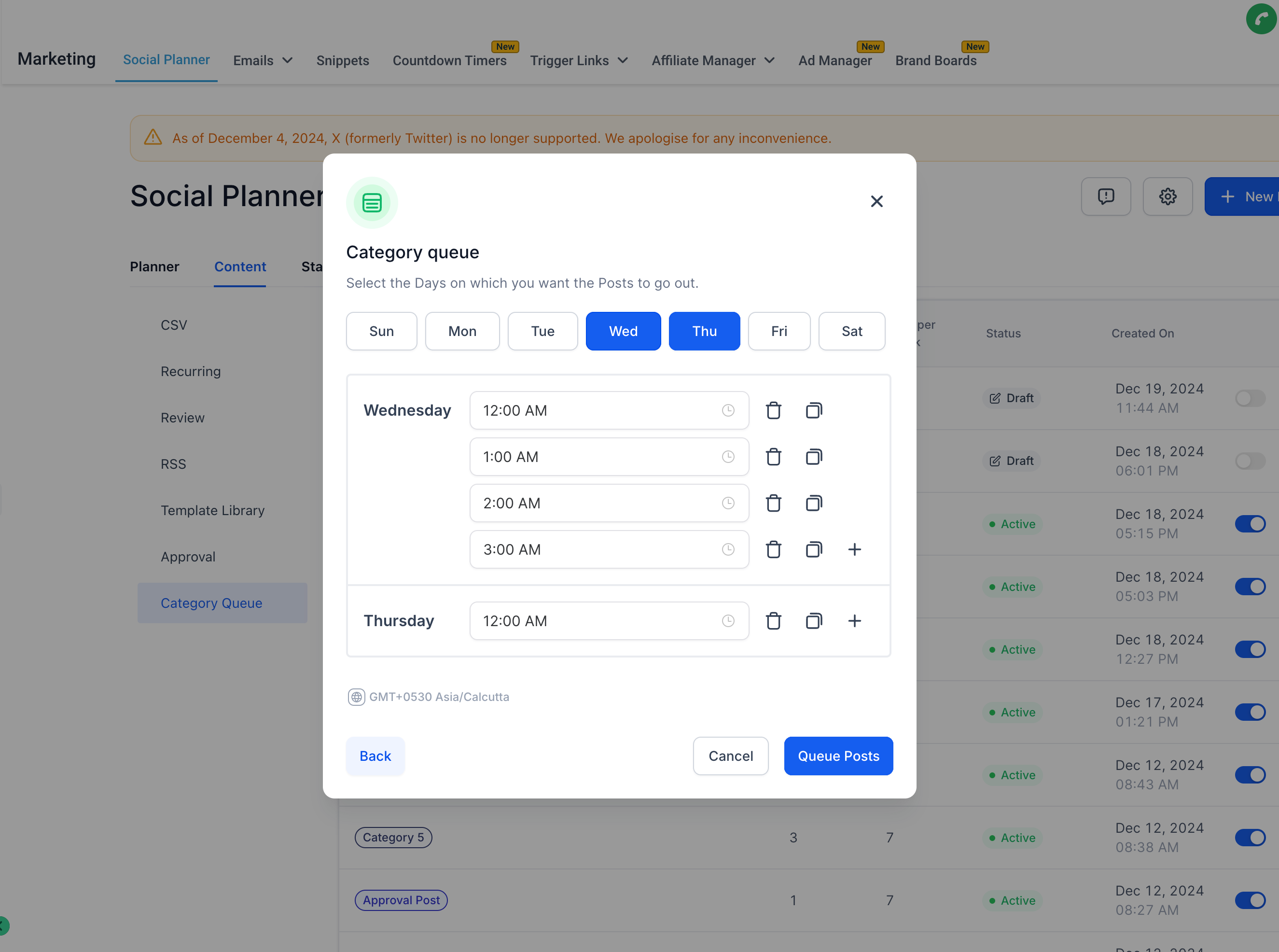Expand the Emails dropdown
Image resolution: width=1279 pixels, height=952 pixels.
click(263, 60)
